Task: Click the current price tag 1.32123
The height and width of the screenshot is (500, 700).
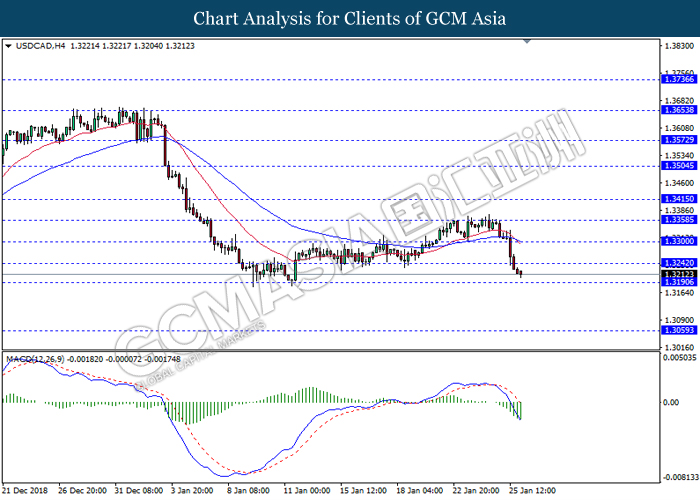Action: 679,274
